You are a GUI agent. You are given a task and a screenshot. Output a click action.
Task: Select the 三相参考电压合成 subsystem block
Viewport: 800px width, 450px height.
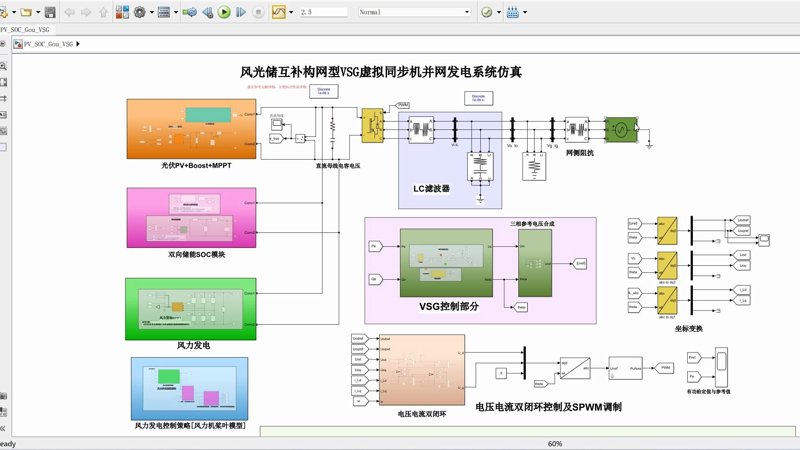pyautogui.click(x=535, y=263)
